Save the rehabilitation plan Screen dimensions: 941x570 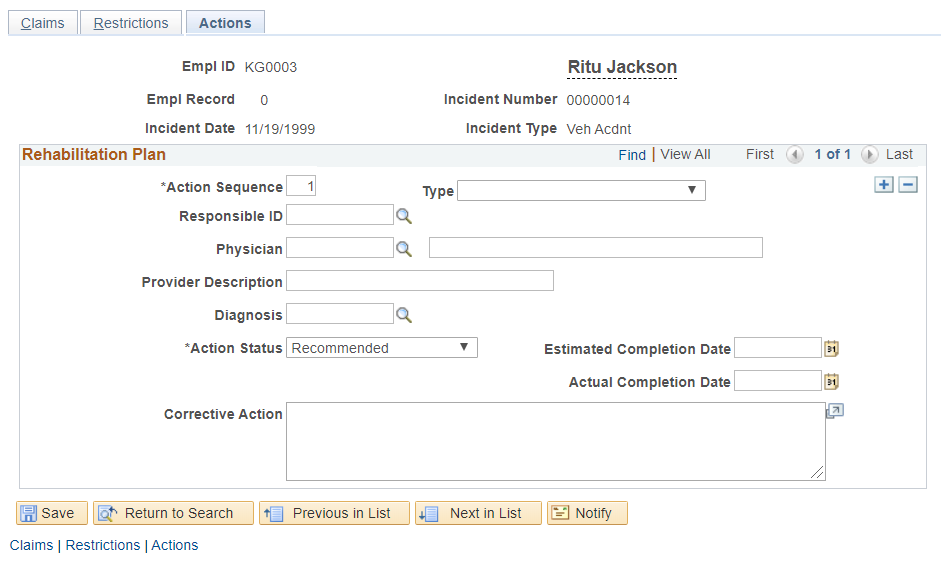52,513
